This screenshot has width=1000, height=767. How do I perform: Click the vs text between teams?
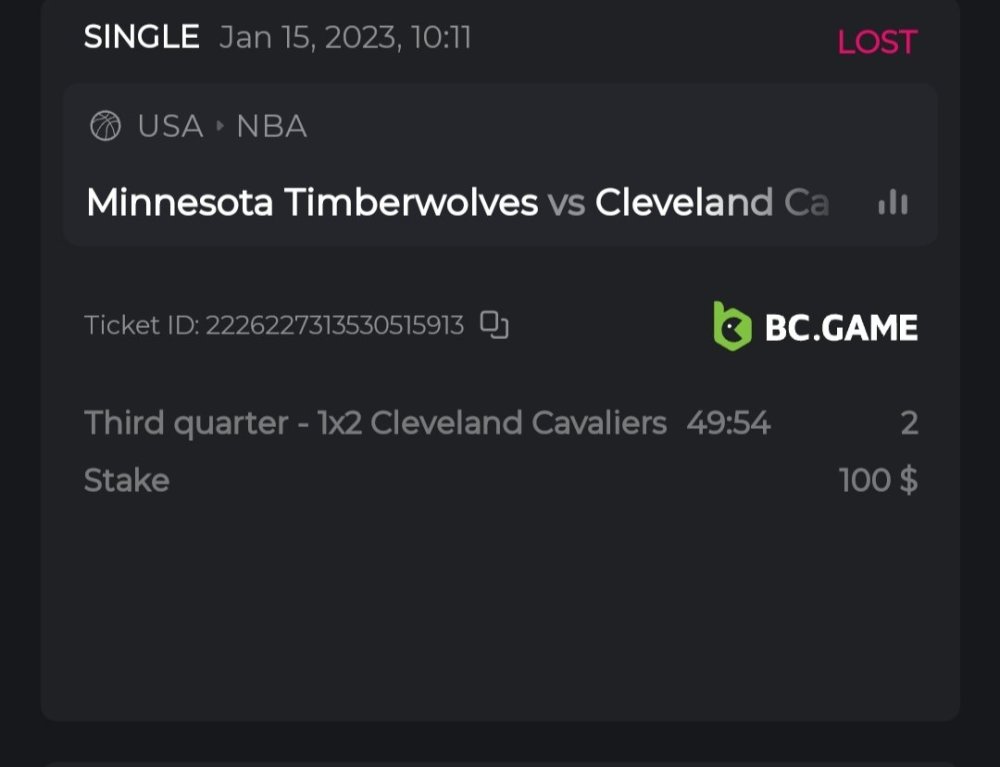pyautogui.click(x=566, y=203)
